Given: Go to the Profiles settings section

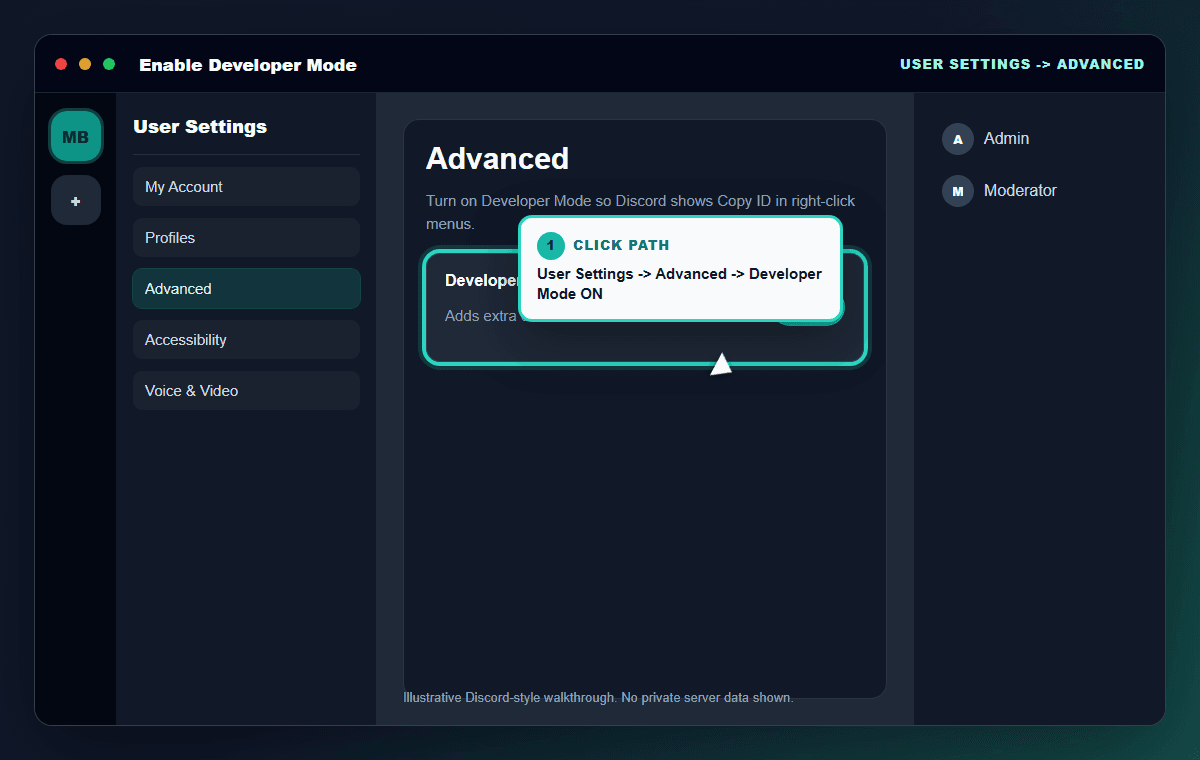Looking at the screenshot, I should (246, 238).
